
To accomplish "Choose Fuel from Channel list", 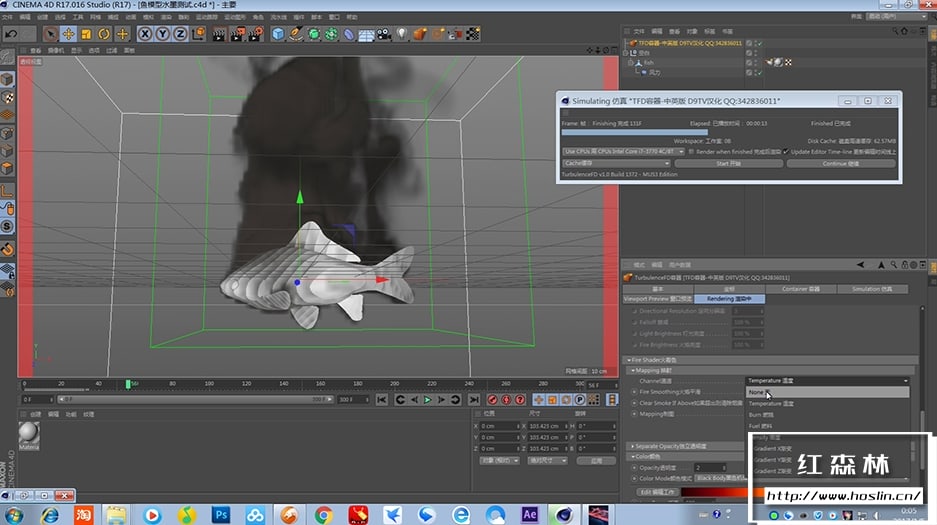I will tap(828, 426).
